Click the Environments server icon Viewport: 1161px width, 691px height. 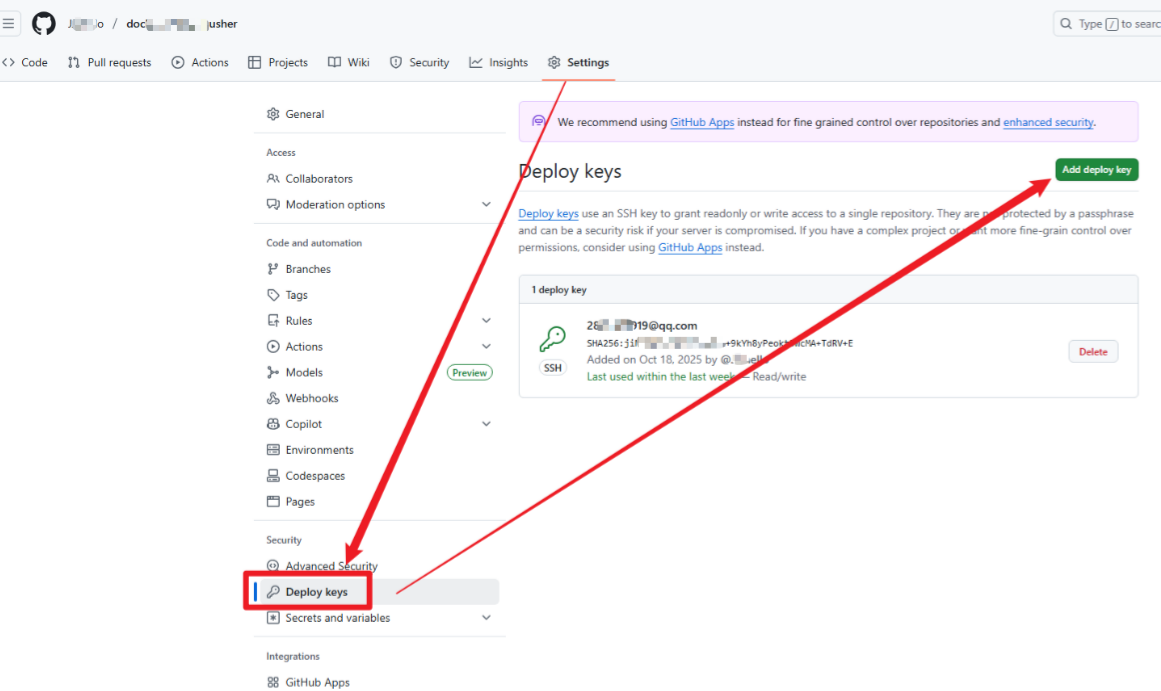[x=273, y=450]
